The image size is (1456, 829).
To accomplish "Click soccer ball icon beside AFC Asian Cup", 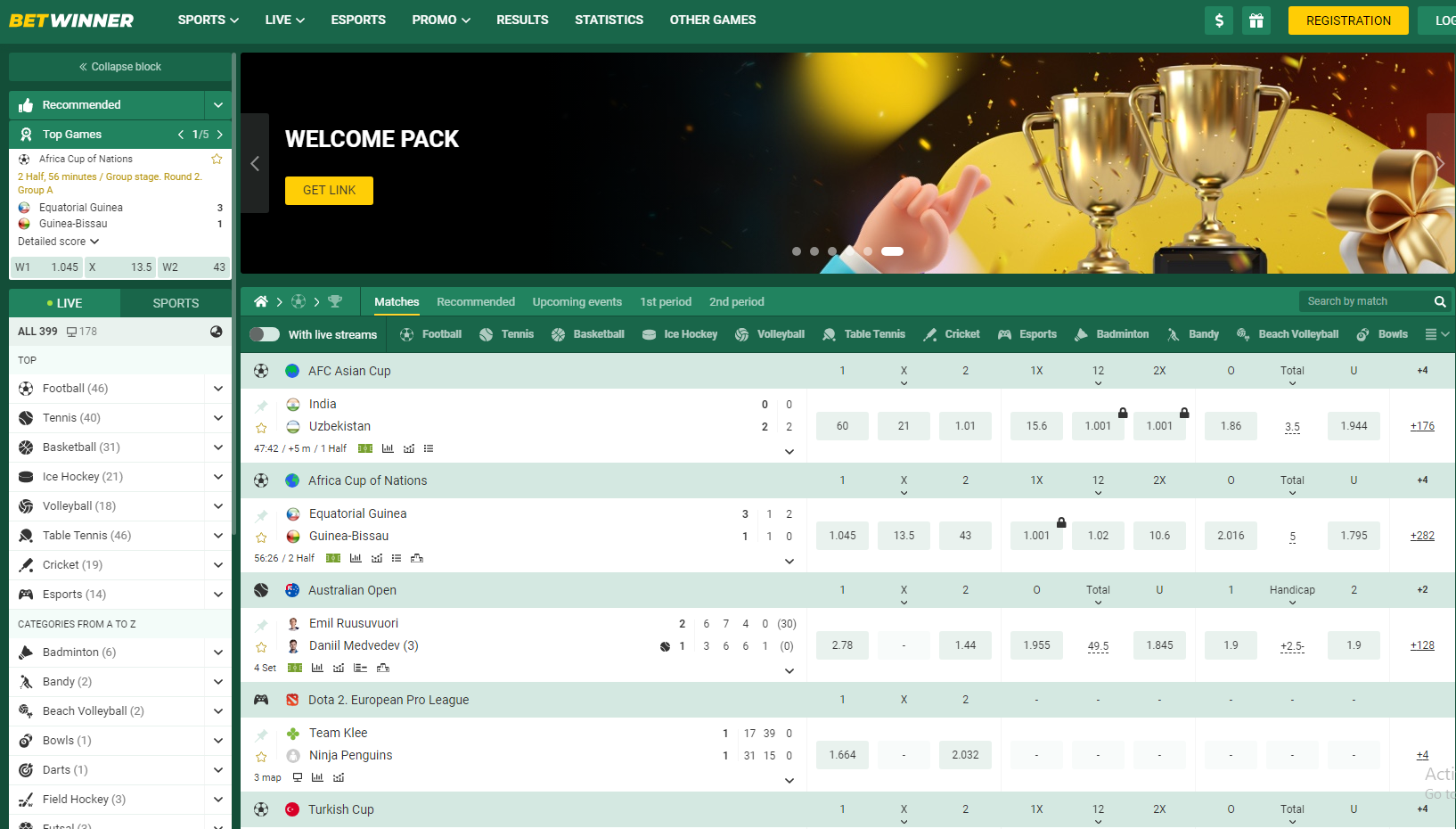I will pos(261,371).
